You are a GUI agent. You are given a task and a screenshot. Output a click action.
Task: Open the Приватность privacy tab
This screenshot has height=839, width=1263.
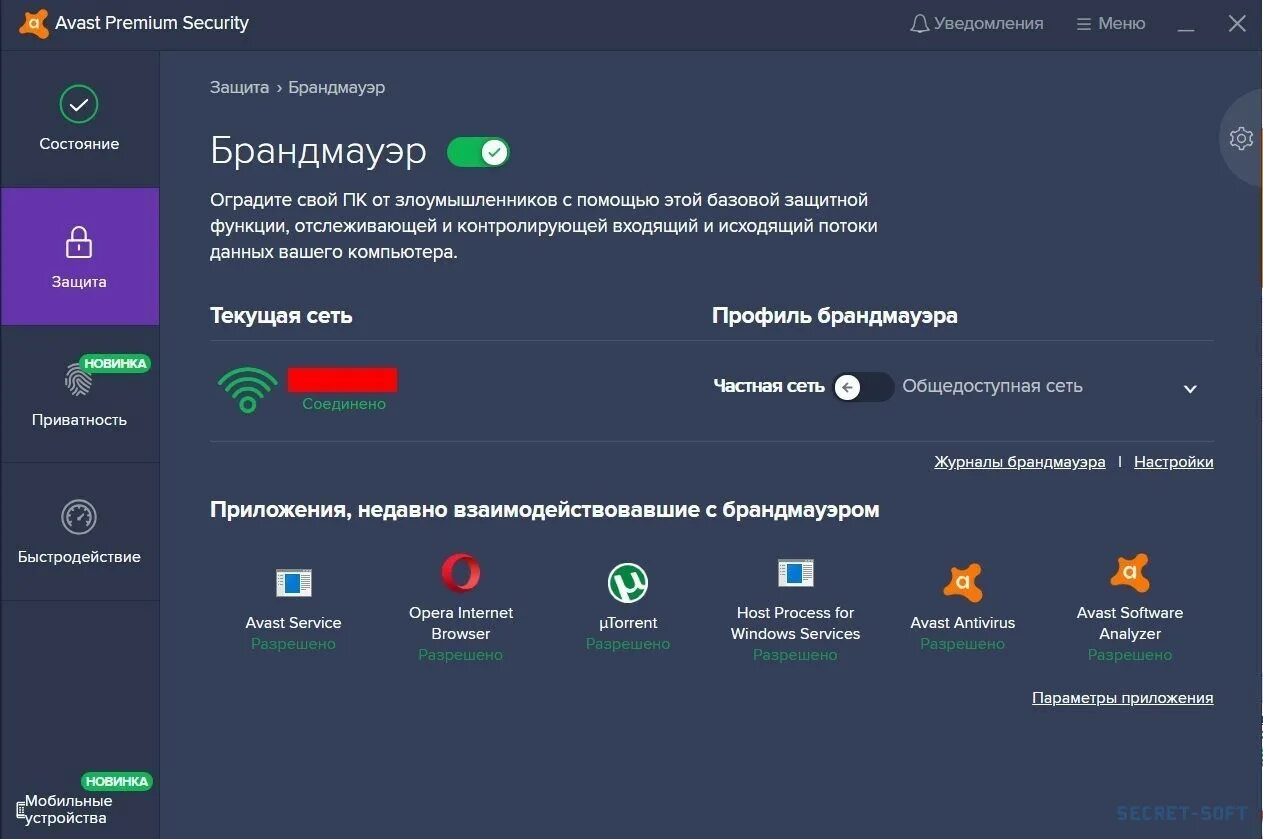tap(79, 394)
